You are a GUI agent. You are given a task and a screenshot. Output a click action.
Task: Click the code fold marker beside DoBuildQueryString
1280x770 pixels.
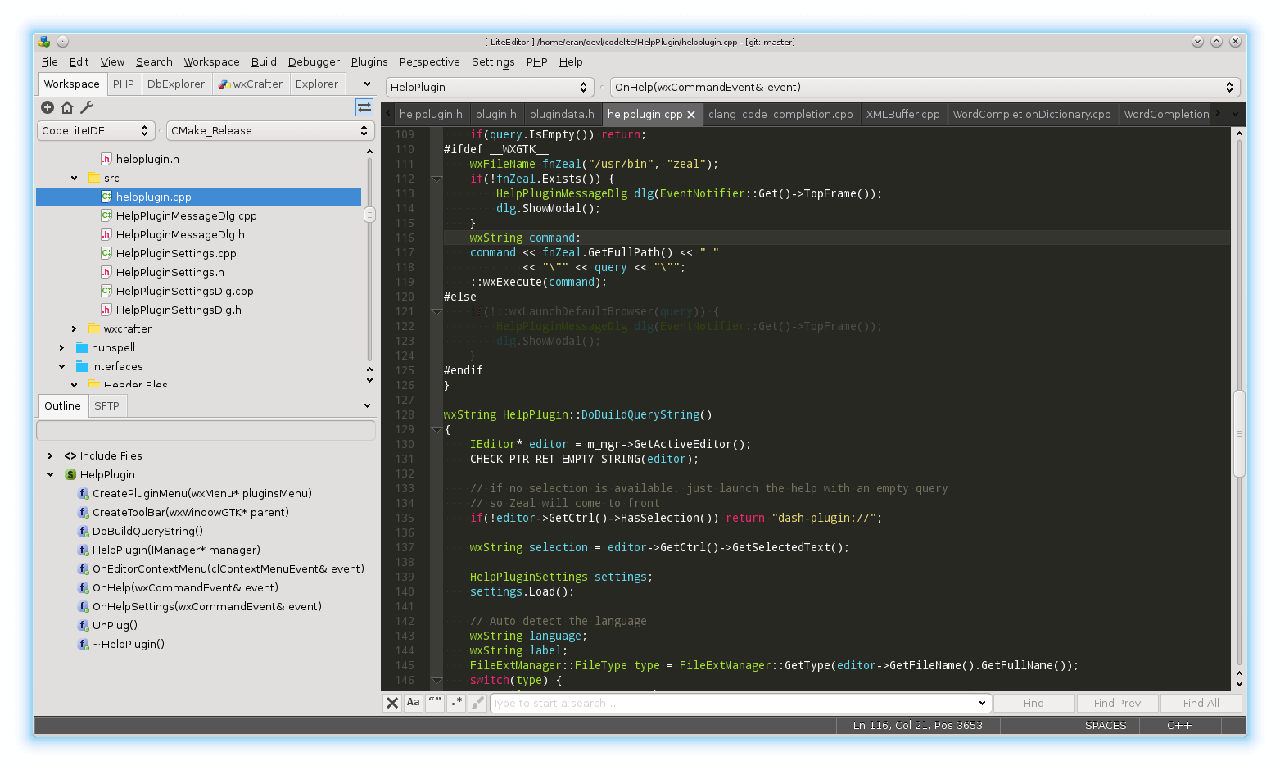pos(437,429)
